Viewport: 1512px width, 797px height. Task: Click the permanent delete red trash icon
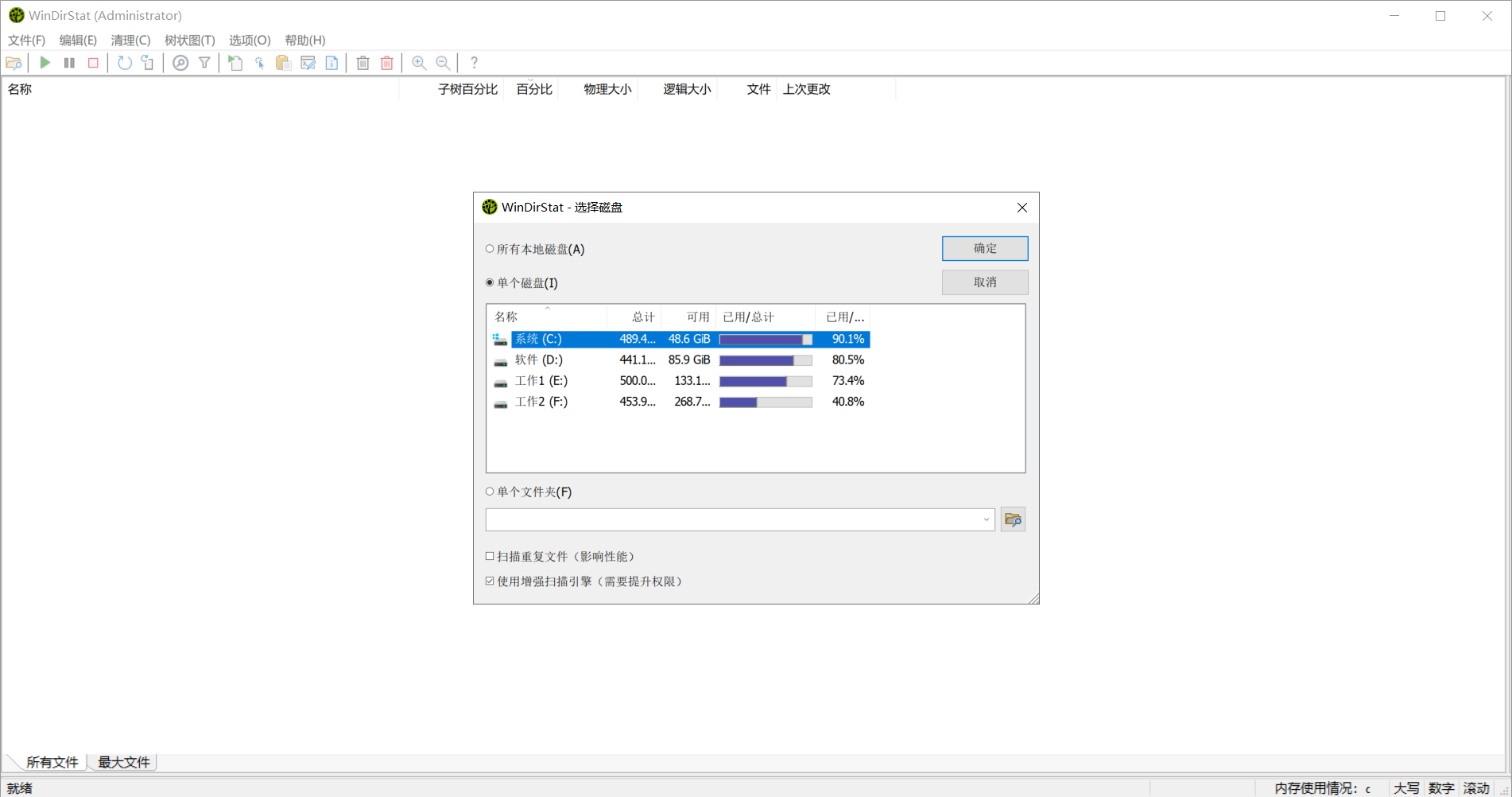tap(386, 63)
